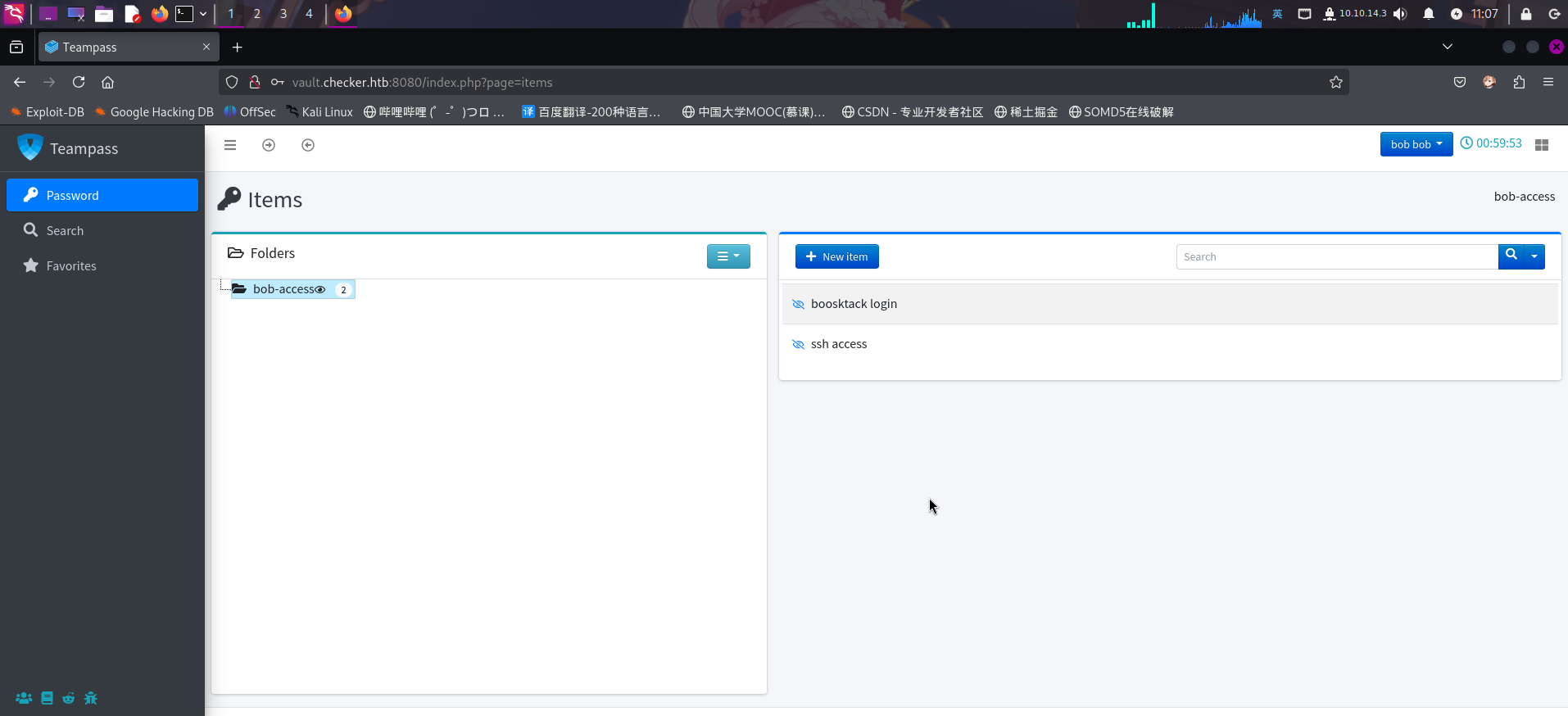
Task: Click the eye icon next to bob-access
Action: (x=320, y=289)
